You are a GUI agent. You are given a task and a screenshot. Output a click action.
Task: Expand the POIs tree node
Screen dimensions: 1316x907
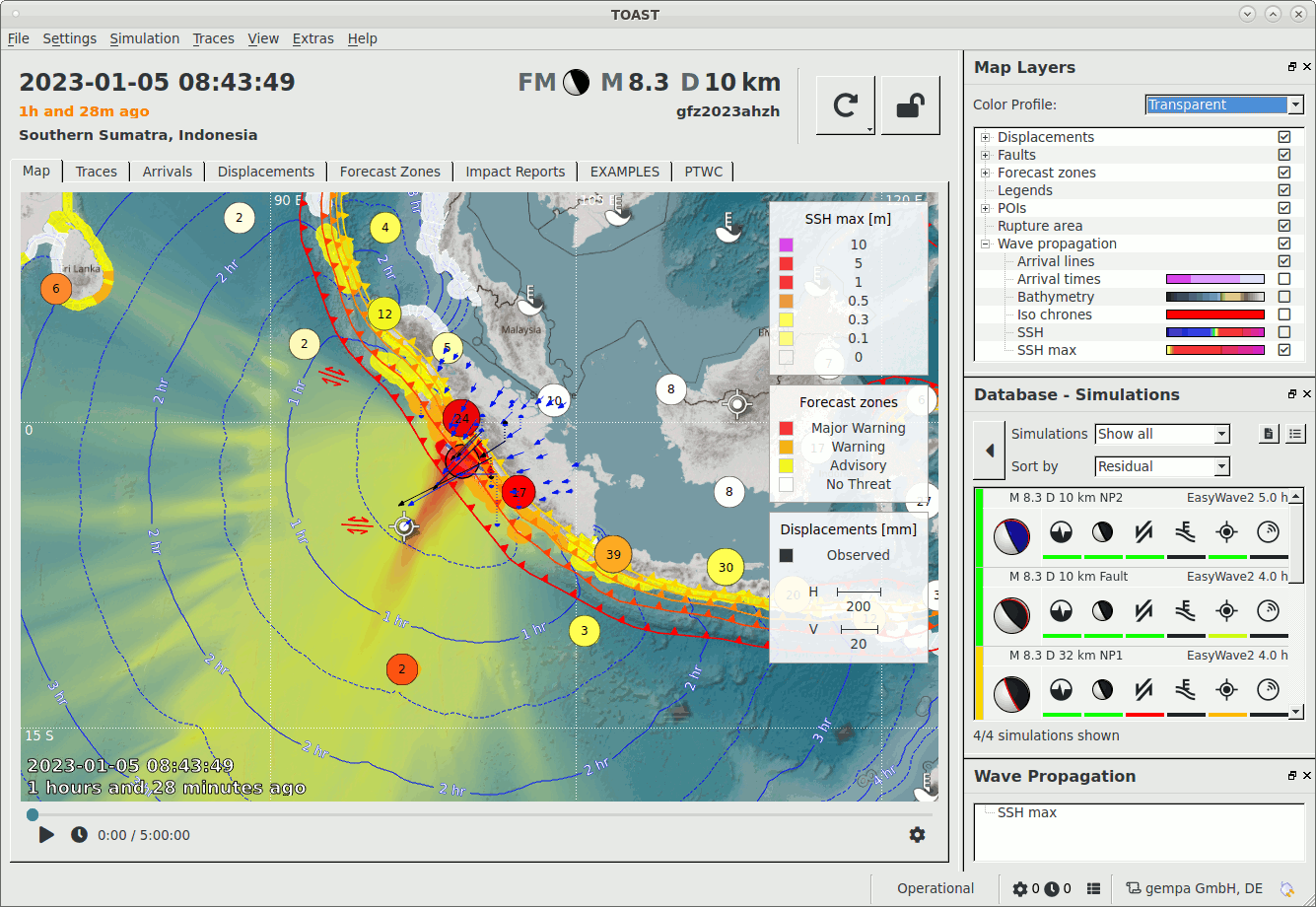coord(985,208)
